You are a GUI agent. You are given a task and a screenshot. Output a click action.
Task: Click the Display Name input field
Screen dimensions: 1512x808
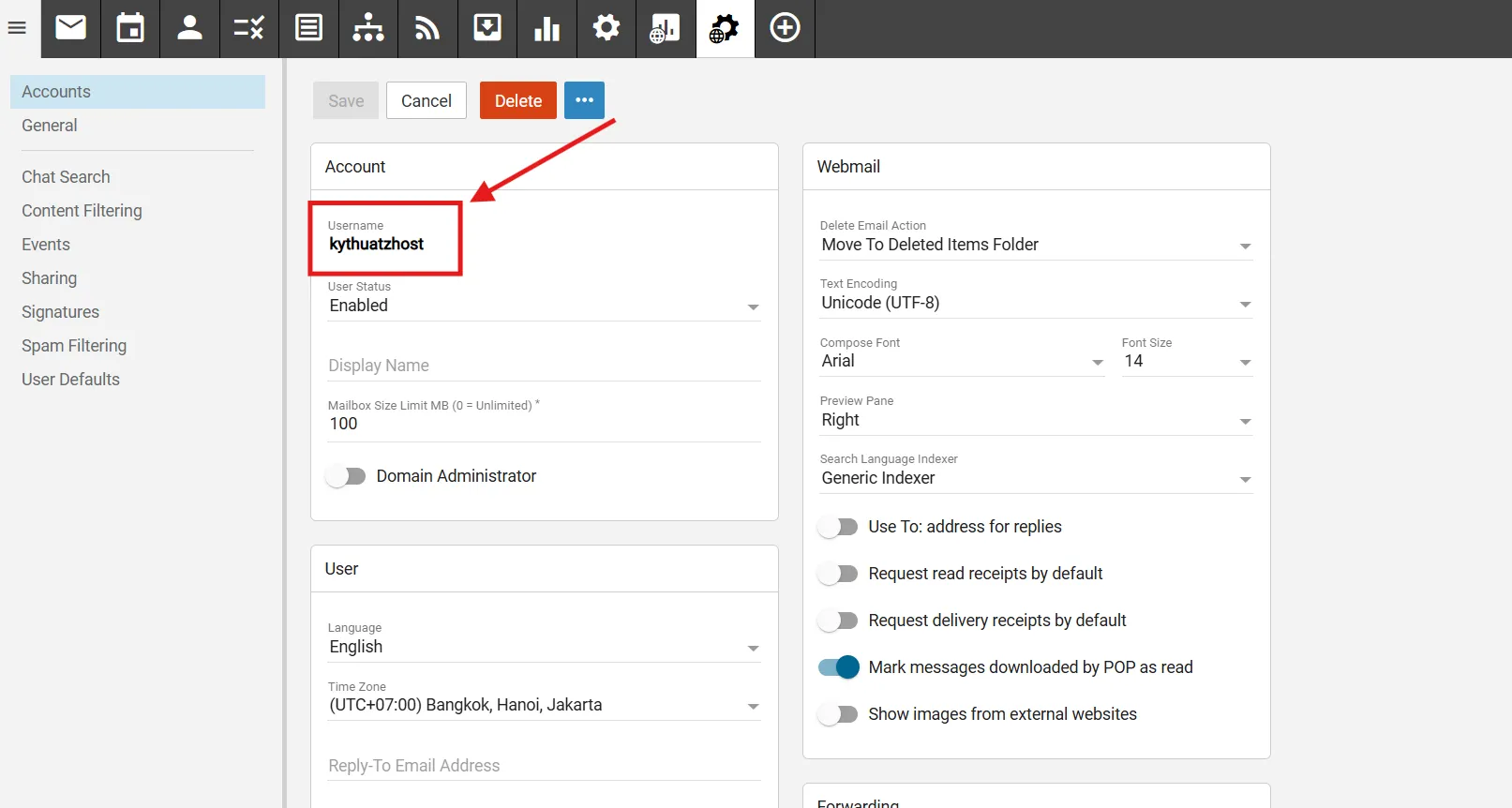pyautogui.click(x=544, y=366)
